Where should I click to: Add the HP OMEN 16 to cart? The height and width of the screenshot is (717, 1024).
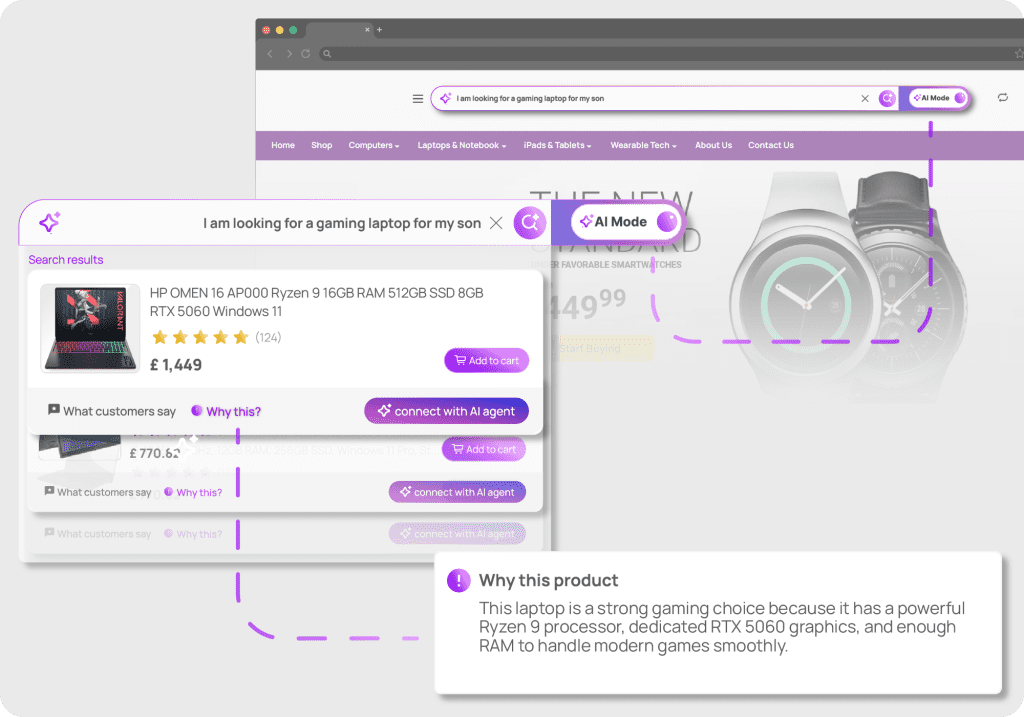point(486,361)
